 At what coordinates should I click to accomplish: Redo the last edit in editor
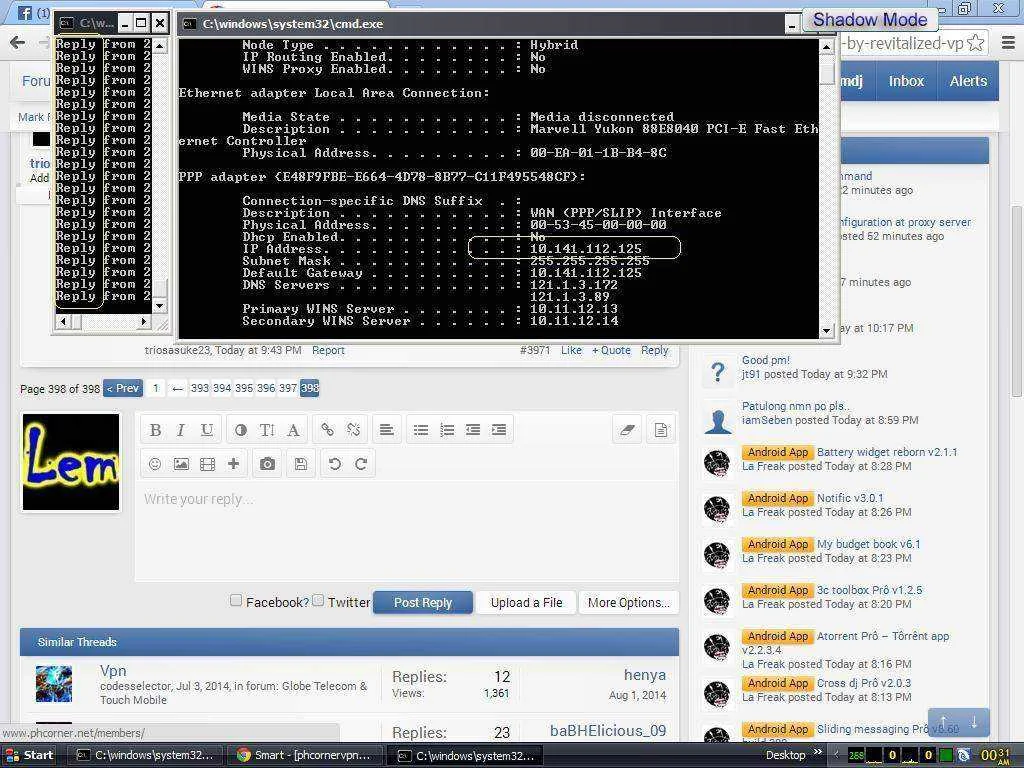pos(360,464)
